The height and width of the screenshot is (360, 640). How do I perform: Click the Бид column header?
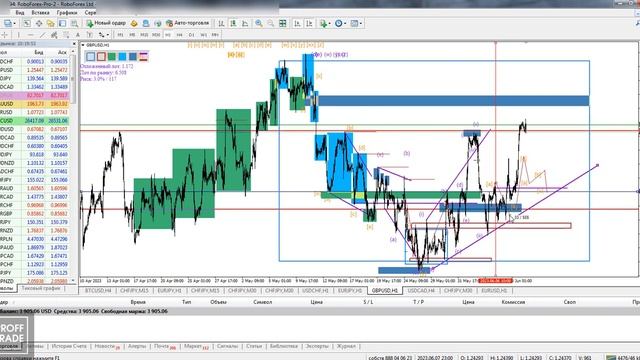point(39,52)
